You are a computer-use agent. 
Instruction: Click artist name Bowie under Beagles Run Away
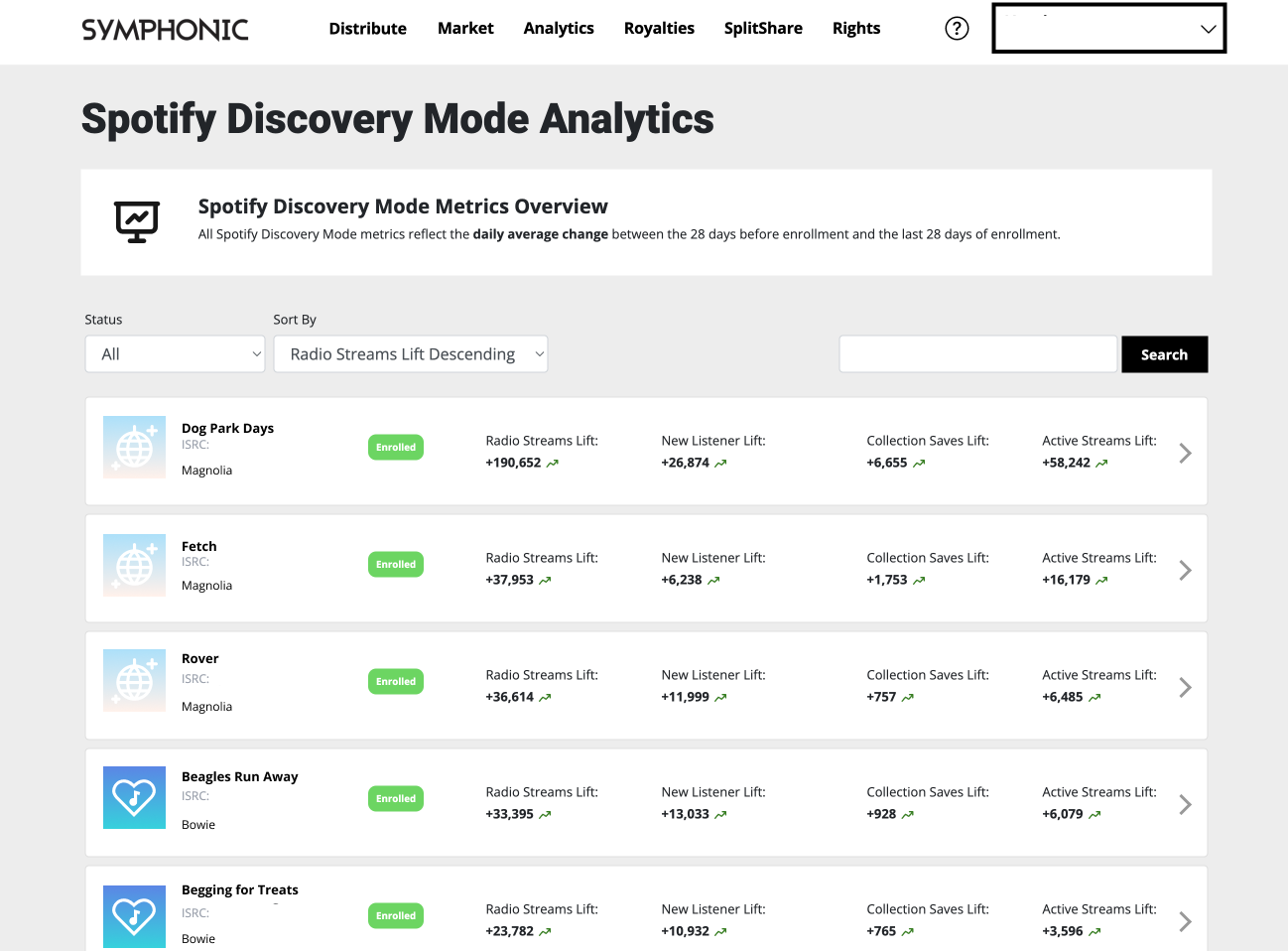[x=198, y=825]
